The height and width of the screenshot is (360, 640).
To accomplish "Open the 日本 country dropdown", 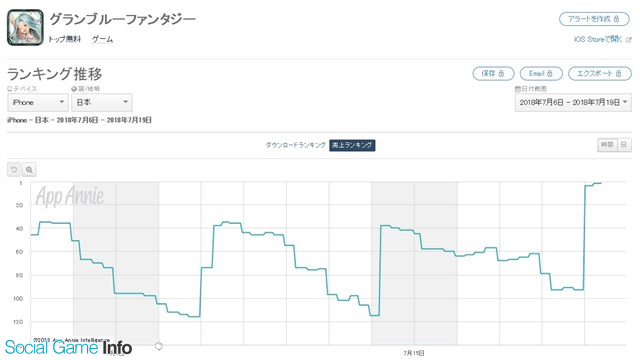I will [x=102, y=102].
